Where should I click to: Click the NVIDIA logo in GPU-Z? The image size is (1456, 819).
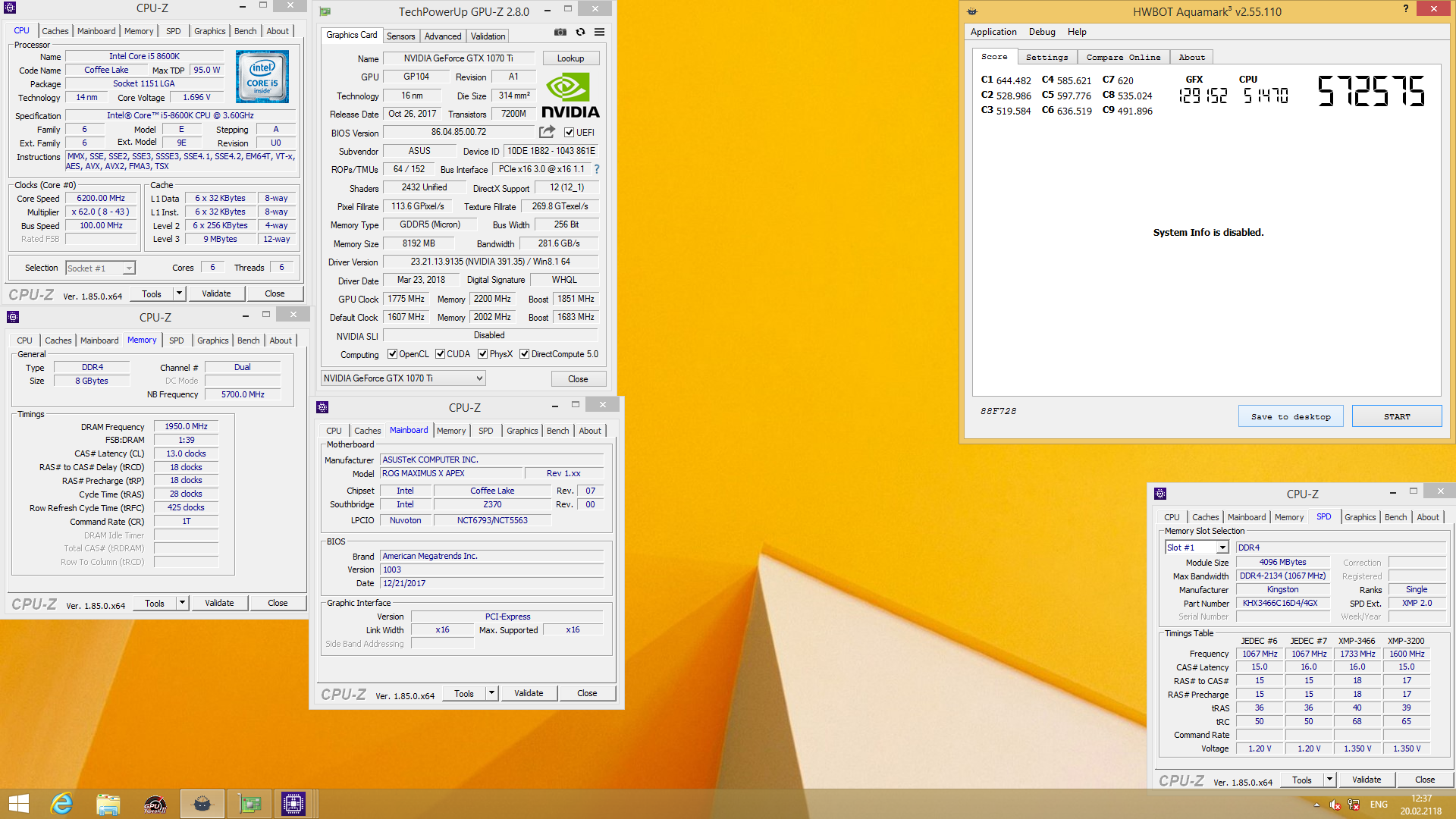[570, 96]
